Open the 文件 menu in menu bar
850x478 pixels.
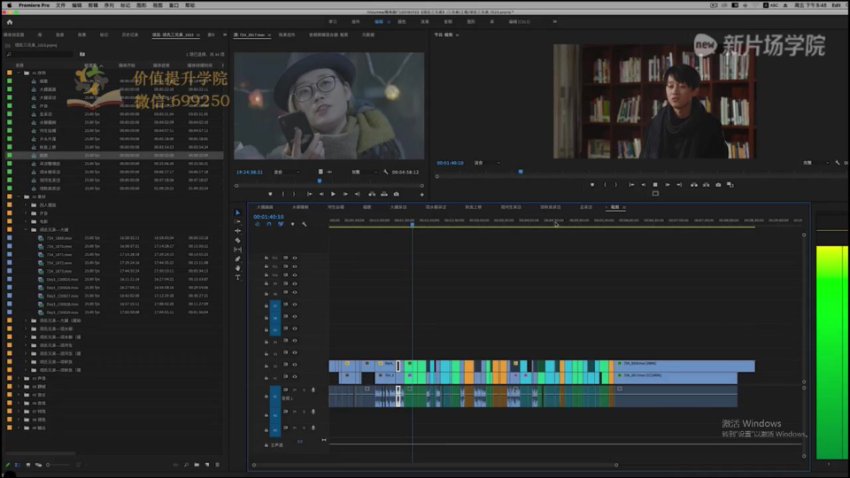coord(61,4)
